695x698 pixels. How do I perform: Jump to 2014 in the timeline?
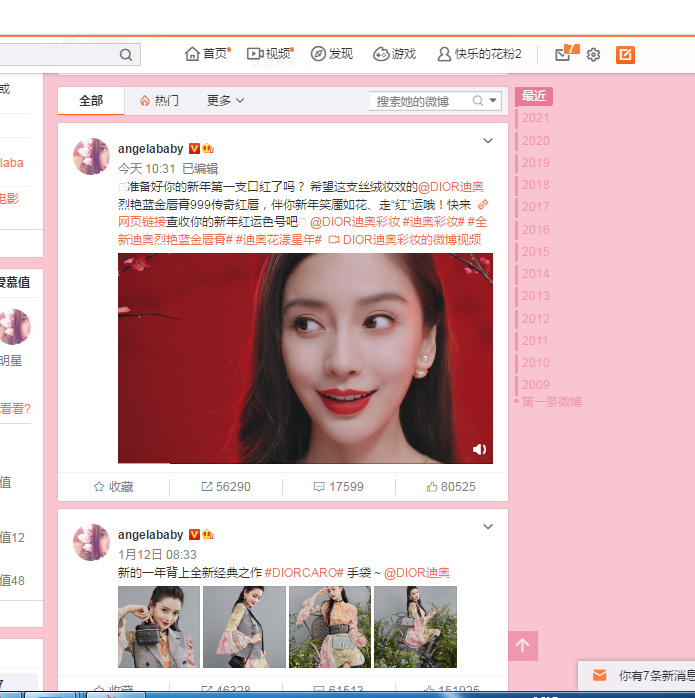[536, 274]
